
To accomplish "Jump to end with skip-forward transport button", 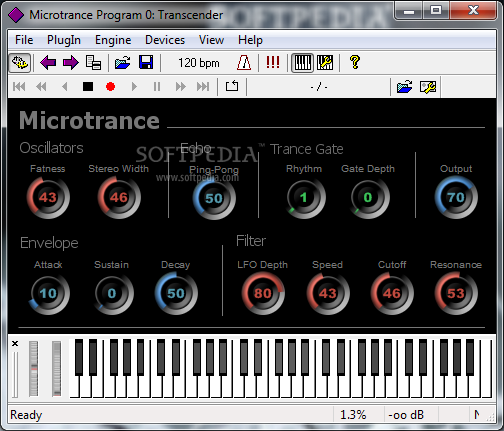I will click(x=203, y=87).
